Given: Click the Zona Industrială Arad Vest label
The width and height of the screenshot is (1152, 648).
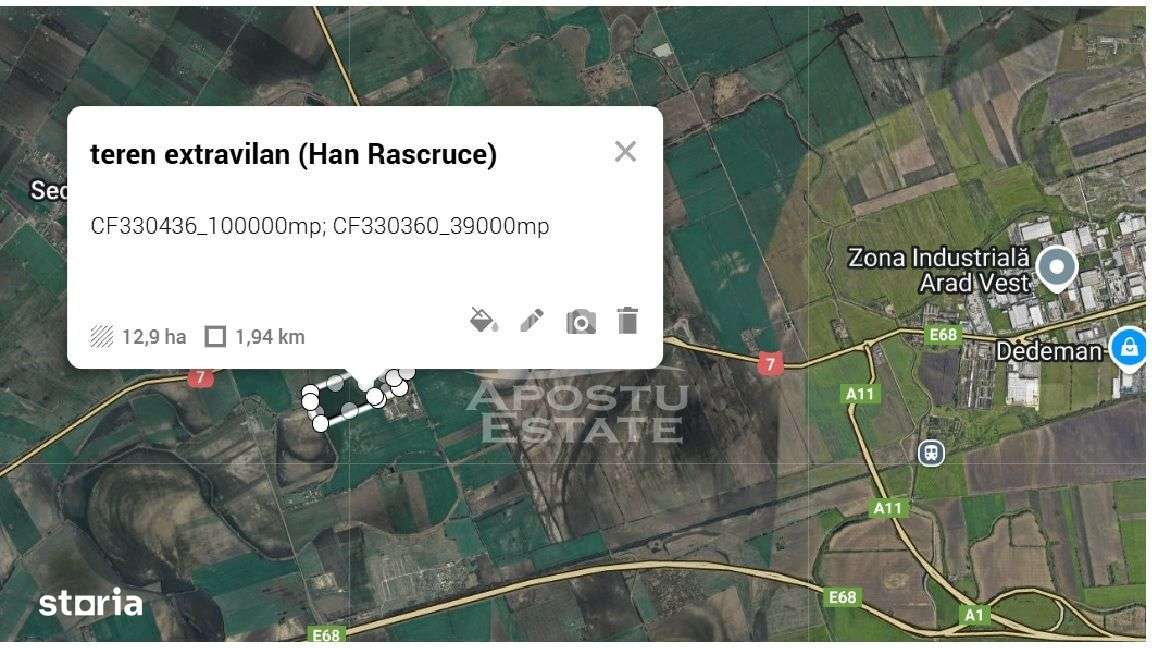Looking at the screenshot, I should click(x=939, y=270).
